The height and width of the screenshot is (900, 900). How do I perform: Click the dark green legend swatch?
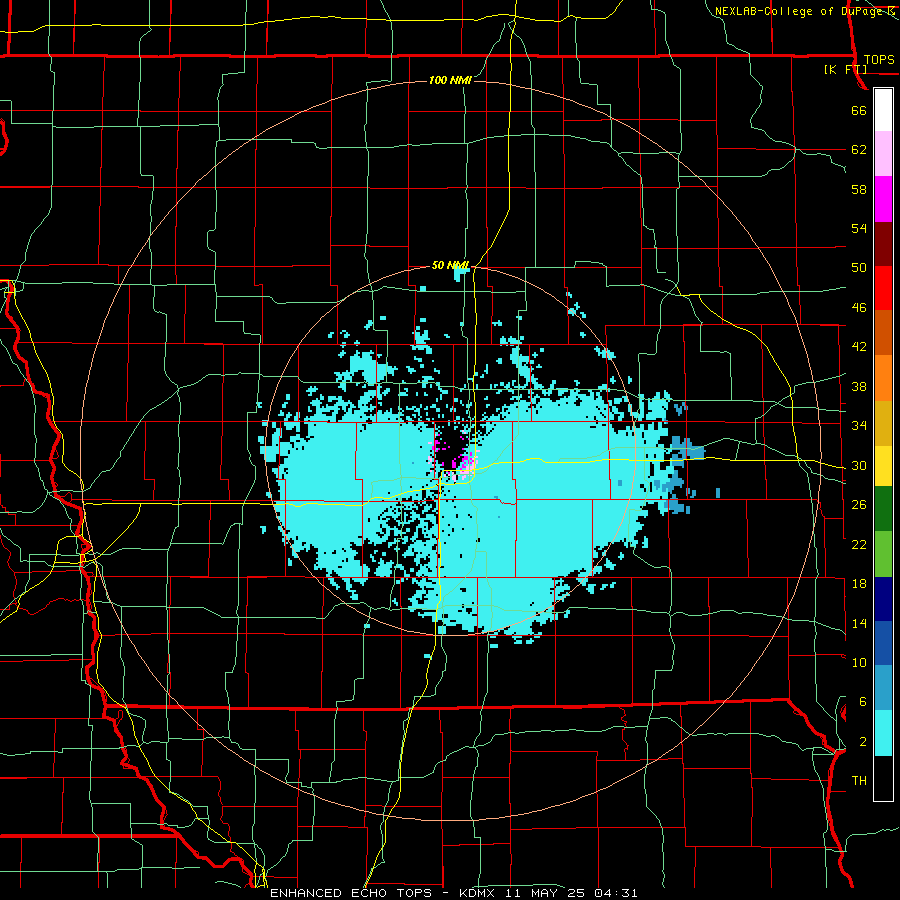coord(883,509)
